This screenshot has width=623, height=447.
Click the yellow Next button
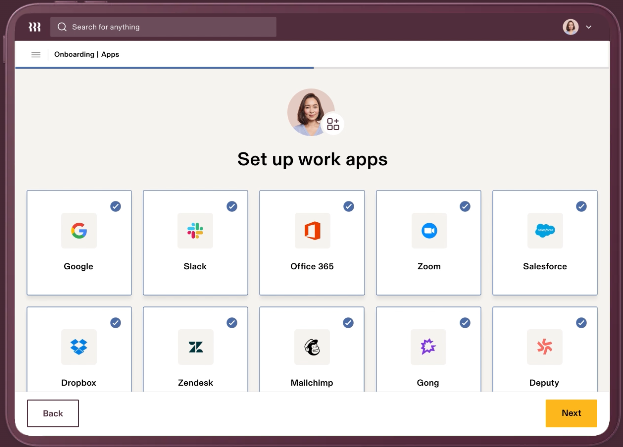[571, 413]
